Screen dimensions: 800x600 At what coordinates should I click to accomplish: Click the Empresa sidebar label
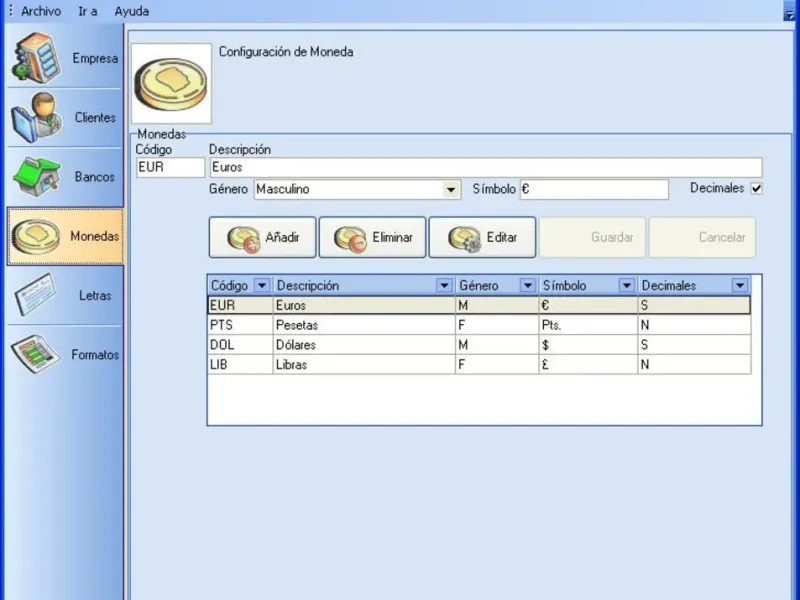pos(95,58)
